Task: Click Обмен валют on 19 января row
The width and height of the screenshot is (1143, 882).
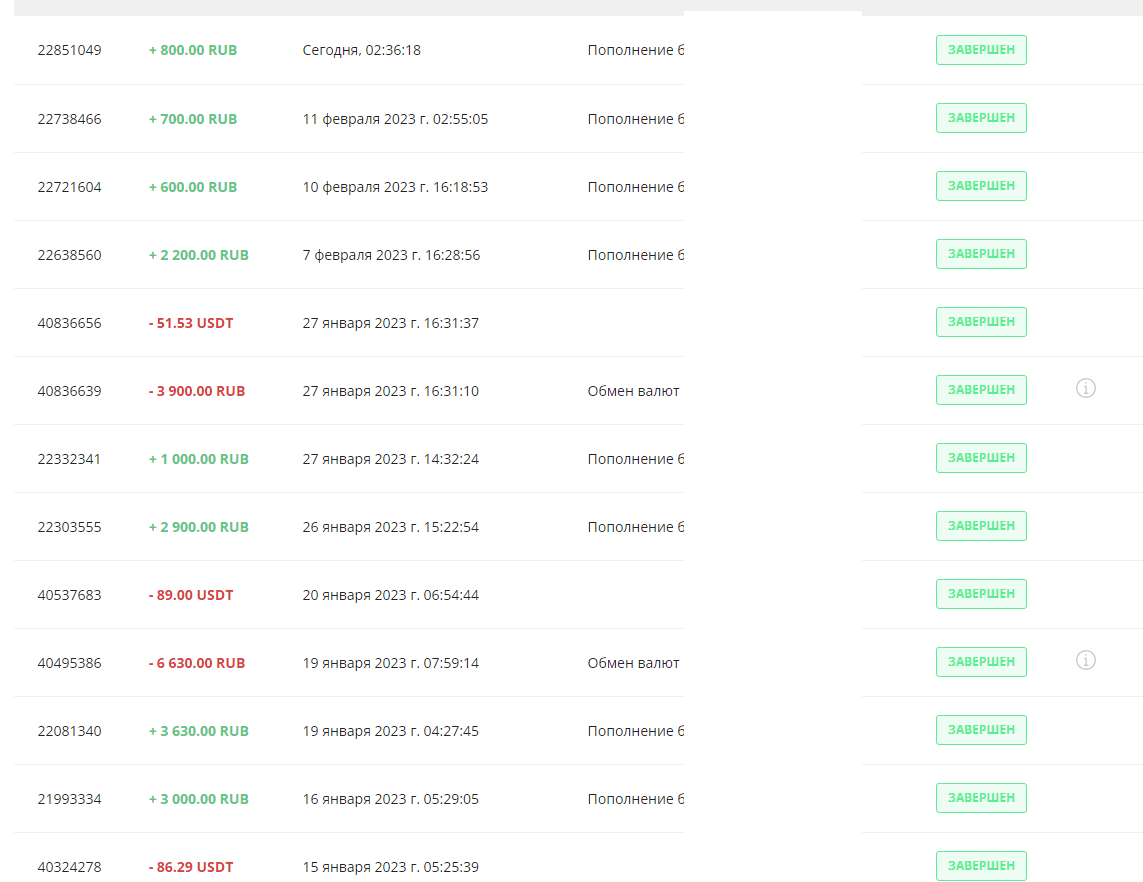Action: [633, 663]
